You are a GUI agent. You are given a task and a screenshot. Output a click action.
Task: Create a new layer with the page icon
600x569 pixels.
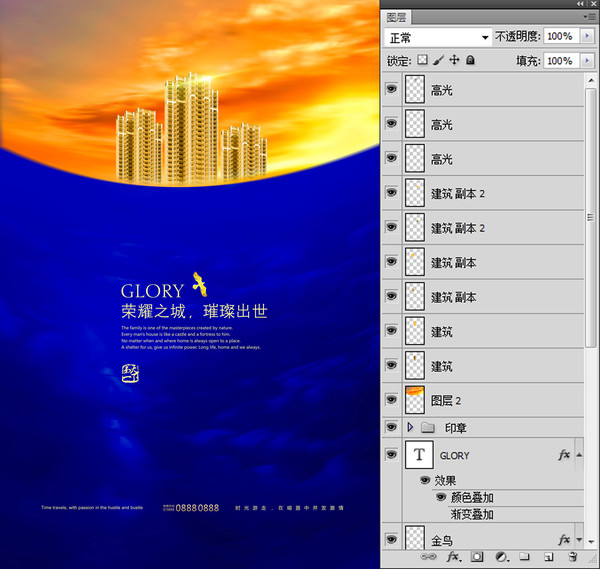pos(549,557)
